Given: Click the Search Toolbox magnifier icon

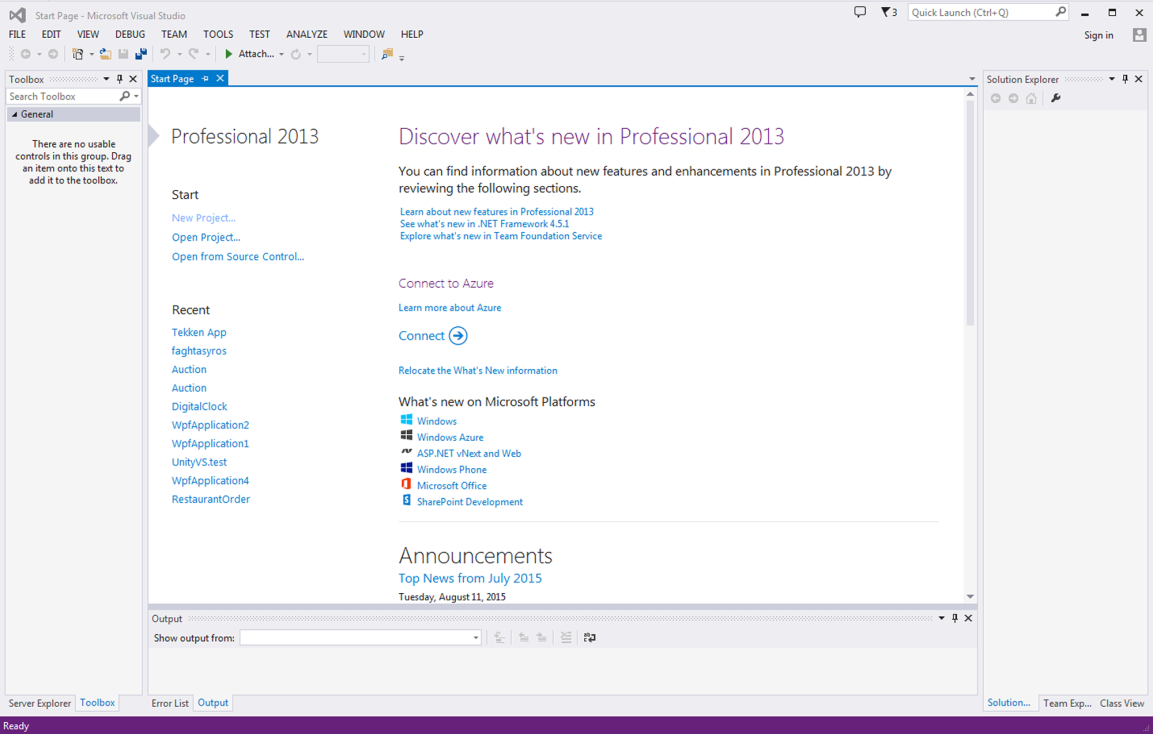Looking at the screenshot, I should (x=125, y=96).
